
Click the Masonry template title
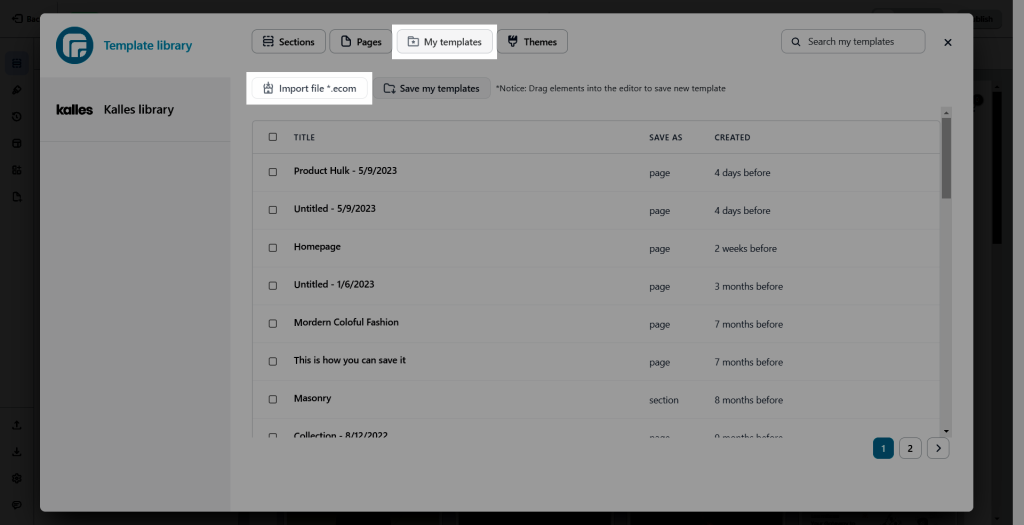pyautogui.click(x=312, y=398)
